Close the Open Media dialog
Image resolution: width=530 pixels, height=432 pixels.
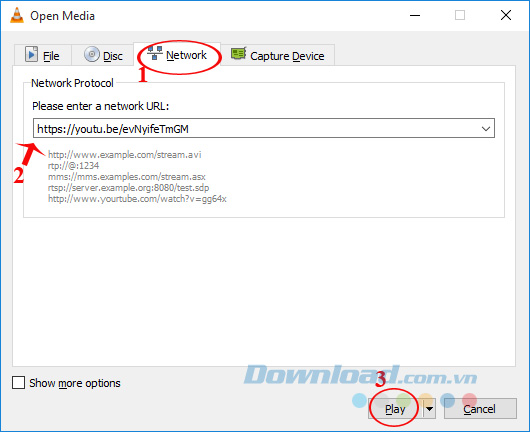pyautogui.click(x=506, y=15)
